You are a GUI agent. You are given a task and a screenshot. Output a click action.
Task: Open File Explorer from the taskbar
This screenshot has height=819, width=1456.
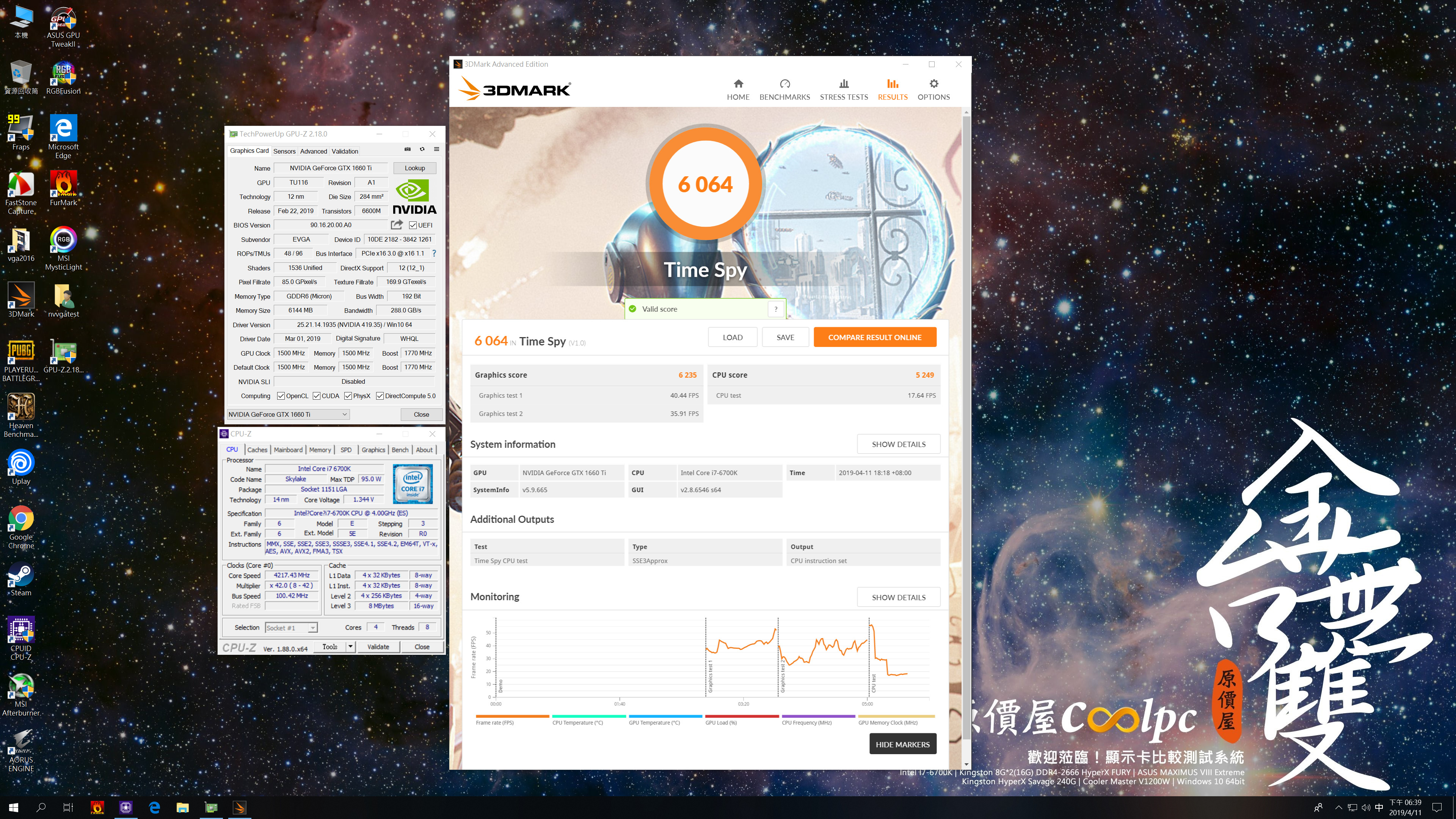[x=182, y=807]
